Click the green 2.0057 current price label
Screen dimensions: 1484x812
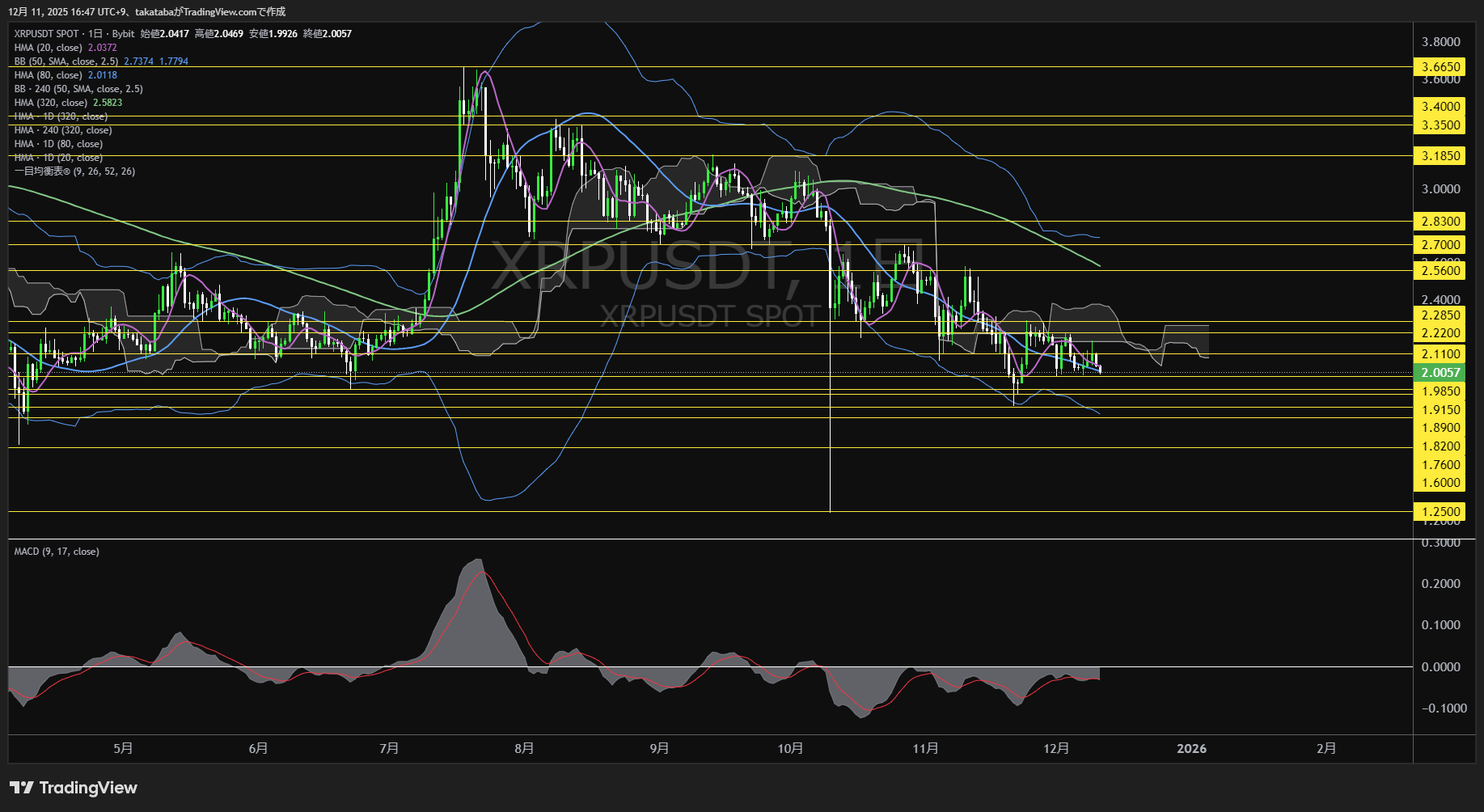tap(1442, 373)
